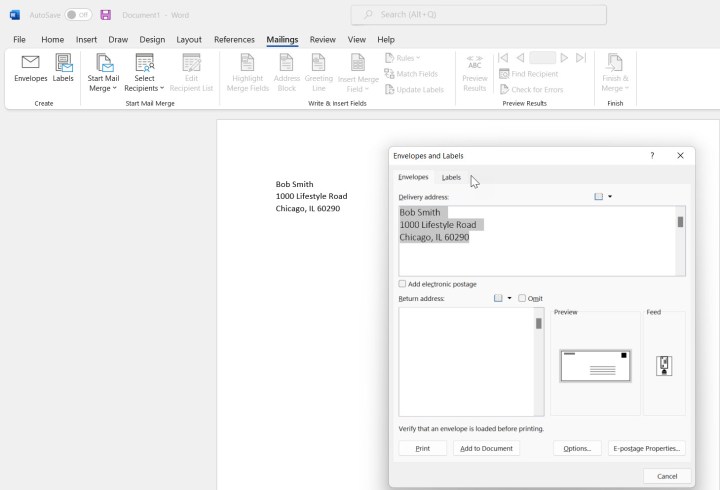Expand delivery address book dropdown arrow
The height and width of the screenshot is (490, 720).
pos(610,197)
